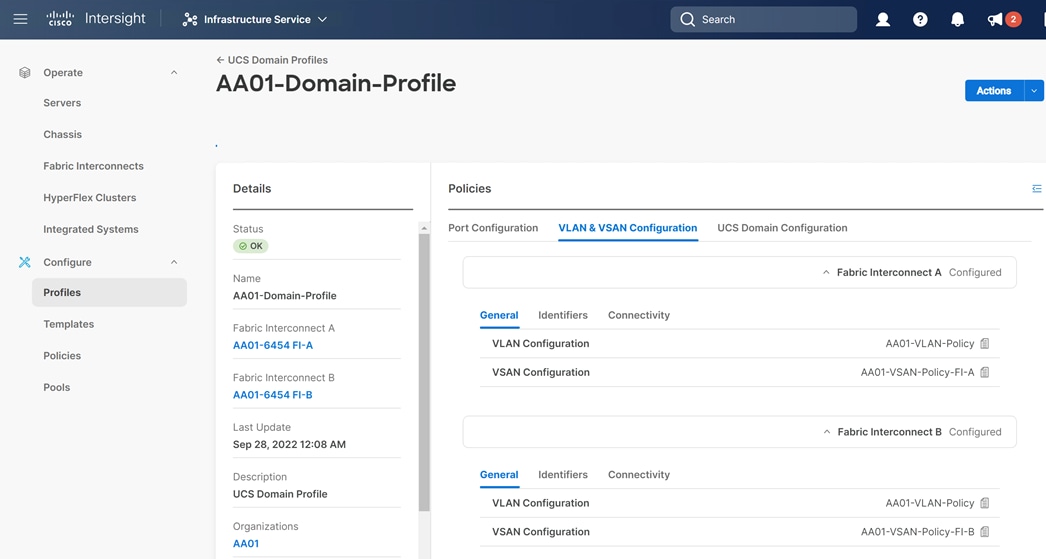
Task: Click the OK status badge
Action: click(x=251, y=246)
